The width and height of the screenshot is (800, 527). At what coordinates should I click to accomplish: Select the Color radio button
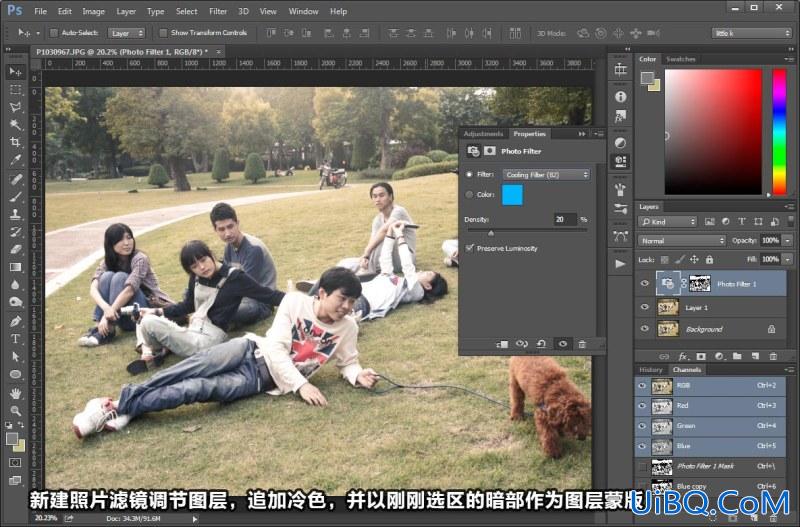point(469,194)
